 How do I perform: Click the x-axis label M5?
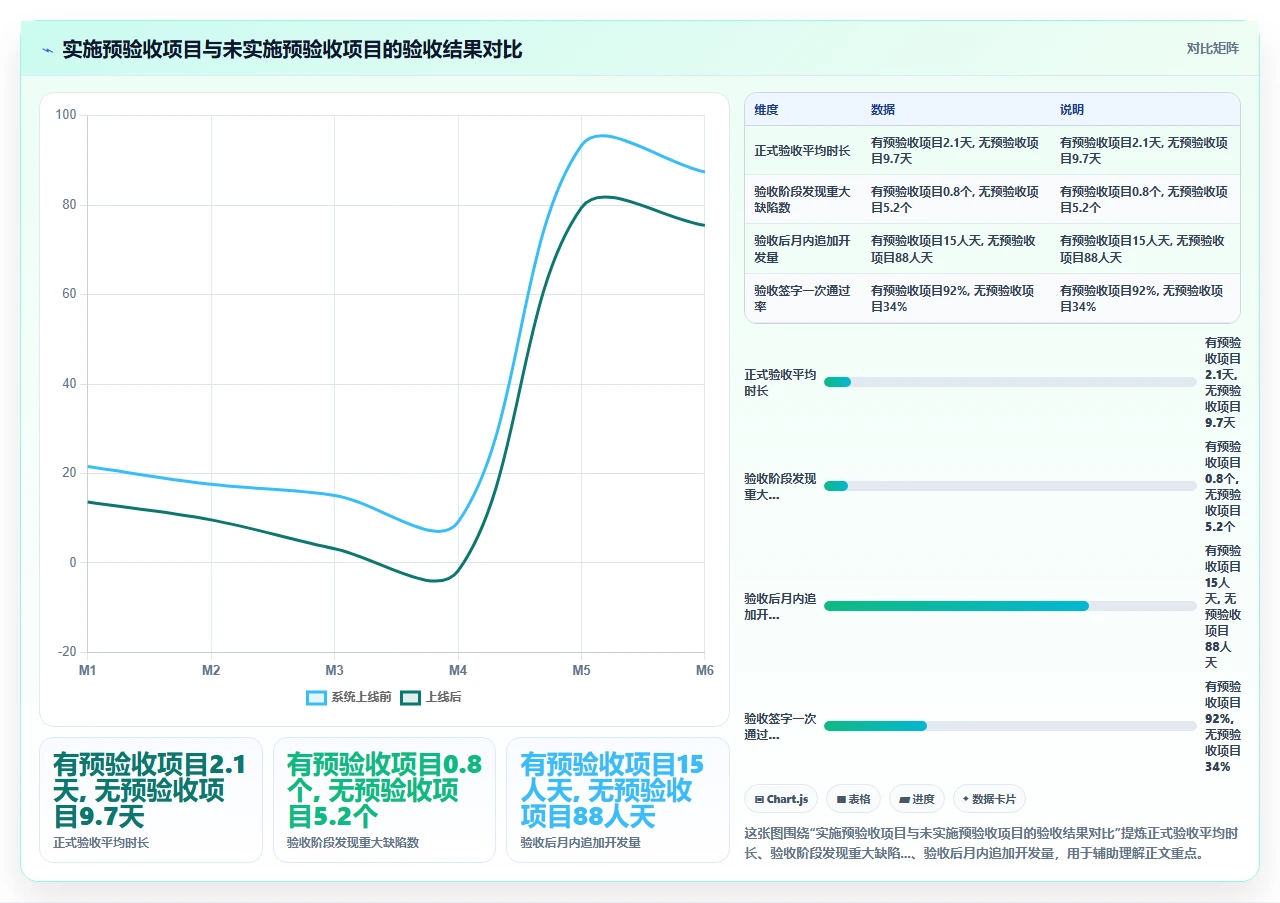582,670
